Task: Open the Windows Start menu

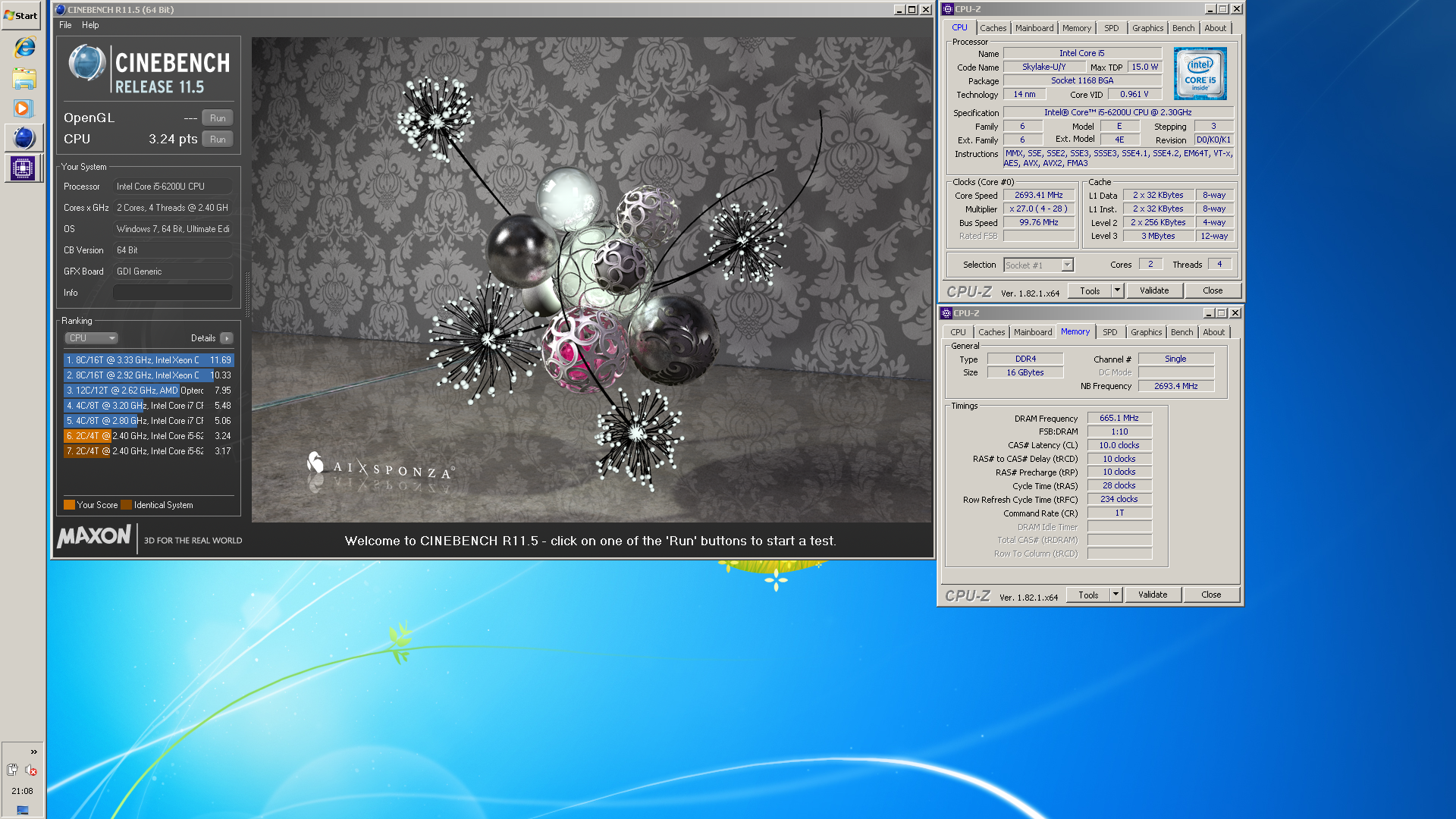Action: [21, 15]
